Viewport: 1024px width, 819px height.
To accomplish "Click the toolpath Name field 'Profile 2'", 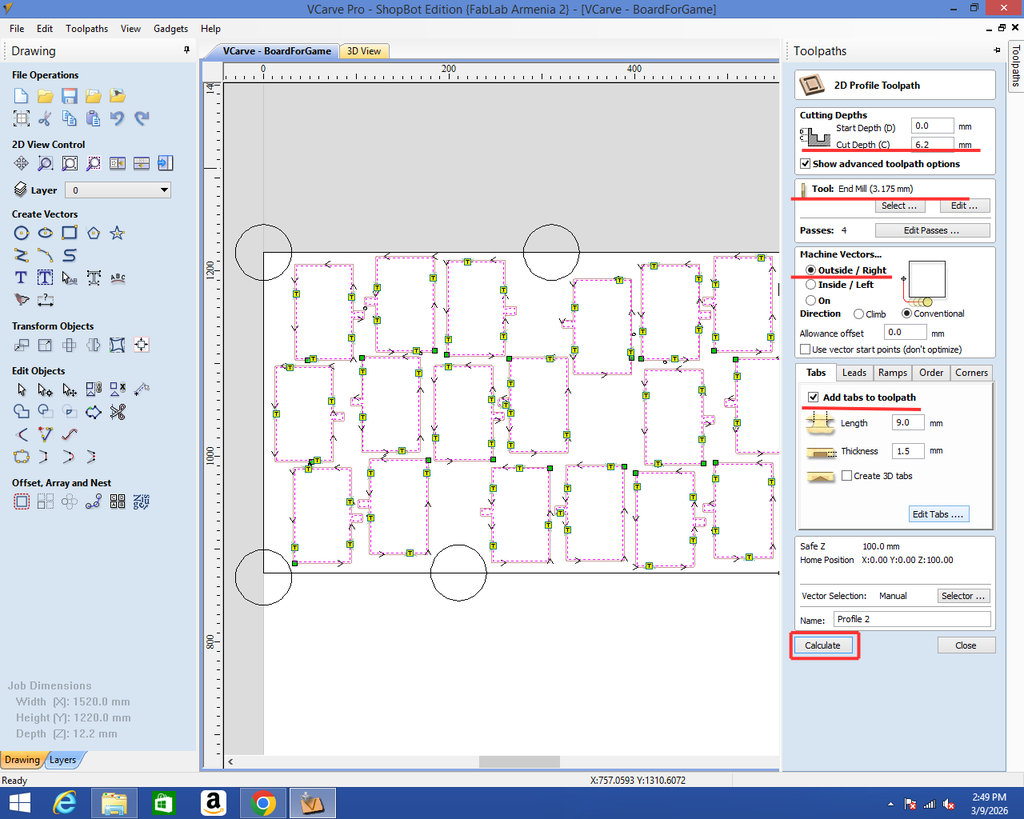I will click(912, 619).
